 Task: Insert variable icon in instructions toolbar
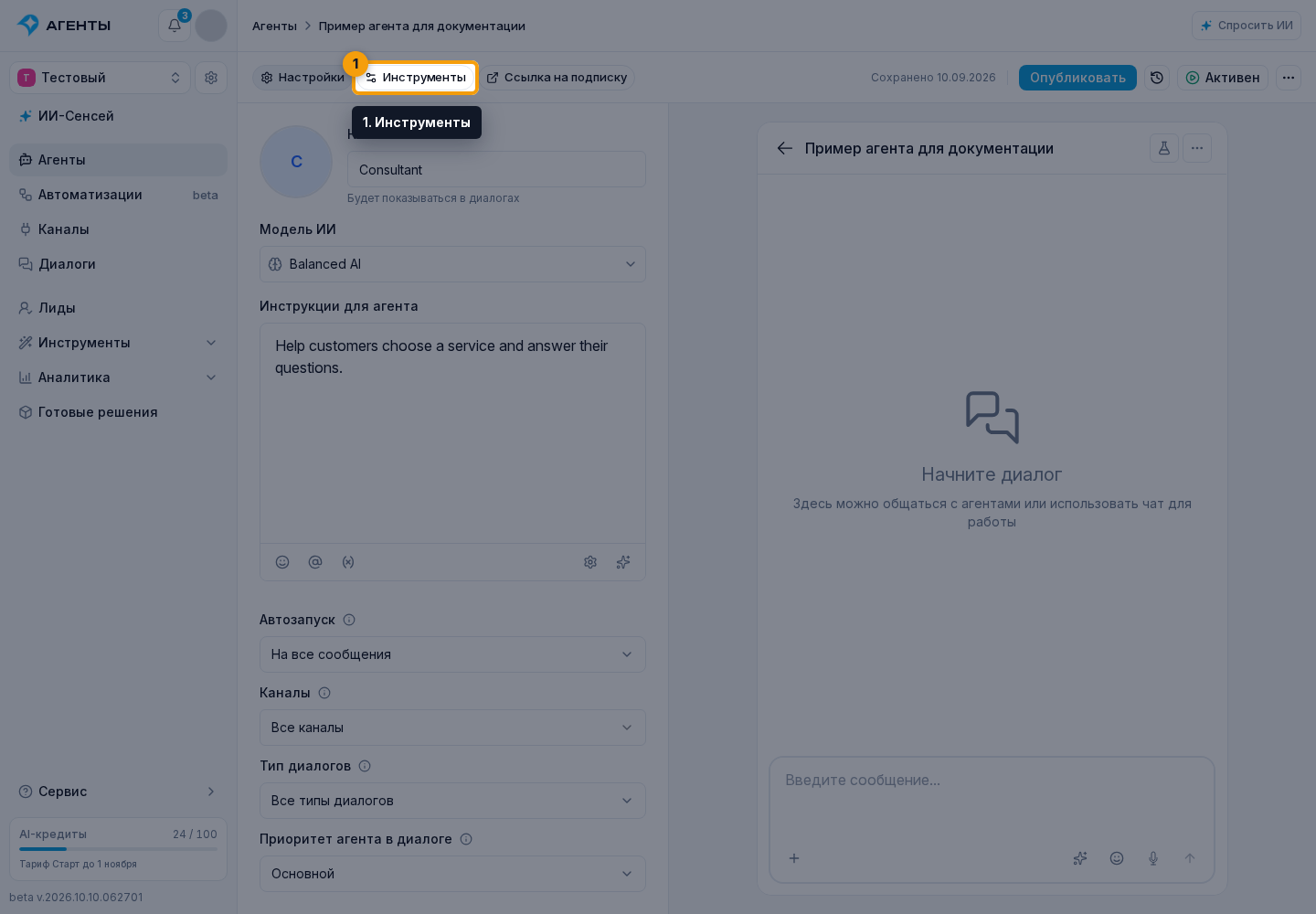(348, 562)
